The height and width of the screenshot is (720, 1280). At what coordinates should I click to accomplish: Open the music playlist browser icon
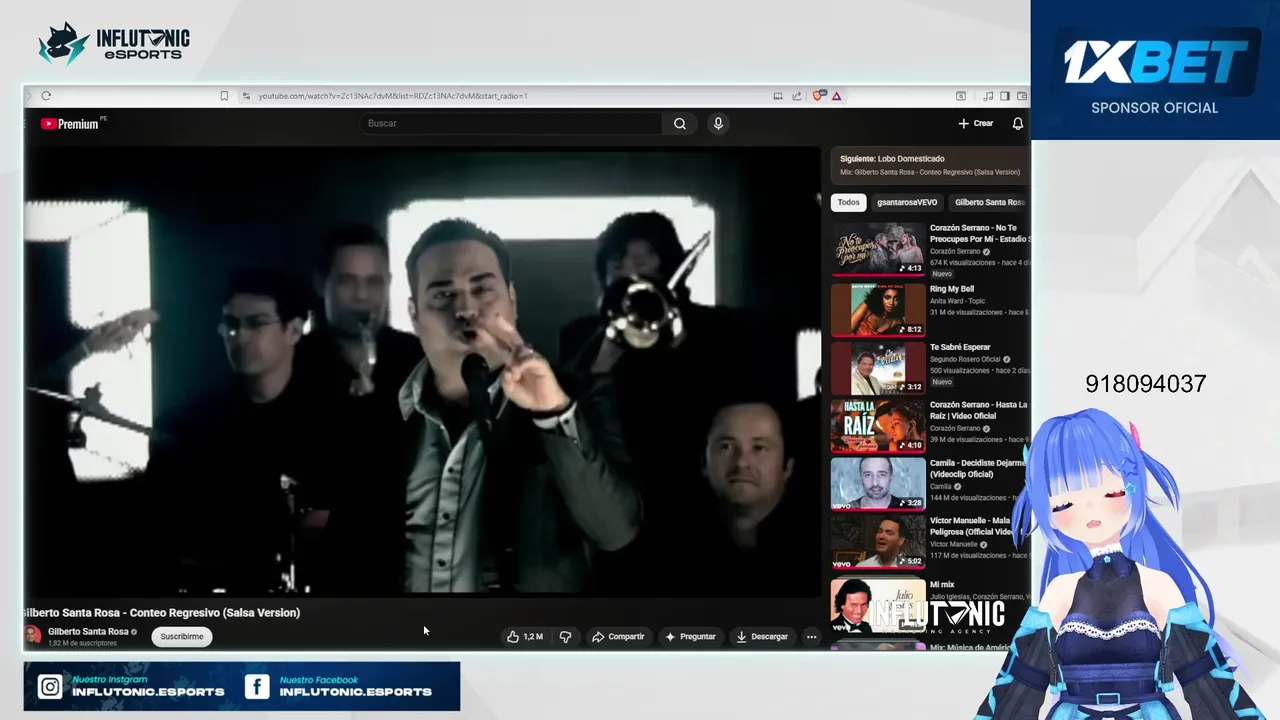point(988,96)
